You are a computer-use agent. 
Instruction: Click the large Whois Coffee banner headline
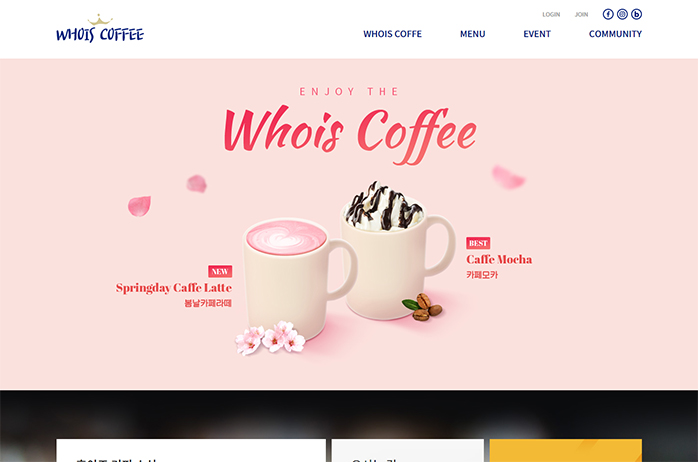350,134
